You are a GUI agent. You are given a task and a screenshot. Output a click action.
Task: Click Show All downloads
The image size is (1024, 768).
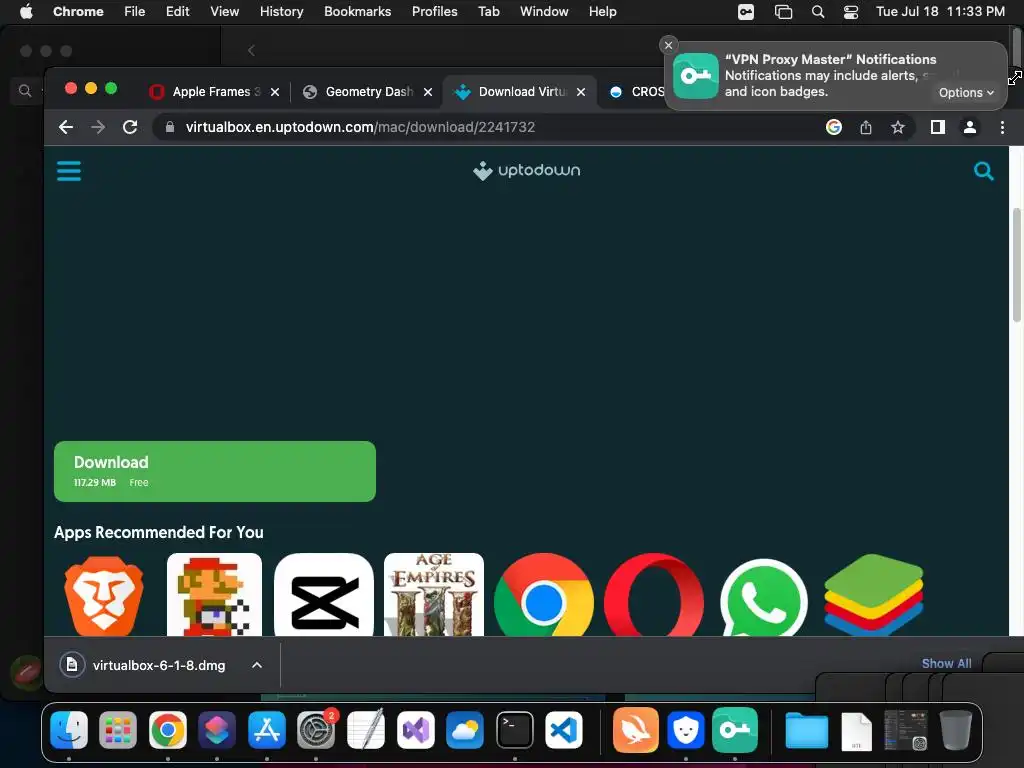click(946, 664)
